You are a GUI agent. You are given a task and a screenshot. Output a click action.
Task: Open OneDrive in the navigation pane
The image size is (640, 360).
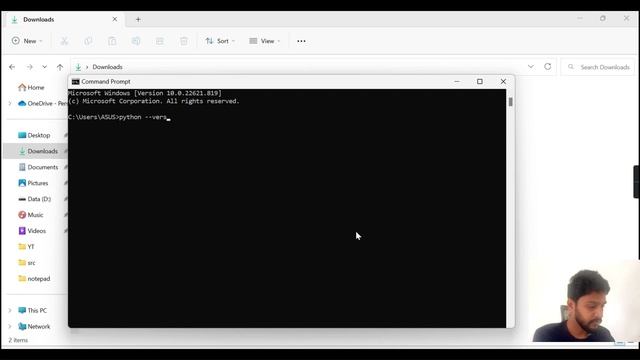(x=42, y=104)
